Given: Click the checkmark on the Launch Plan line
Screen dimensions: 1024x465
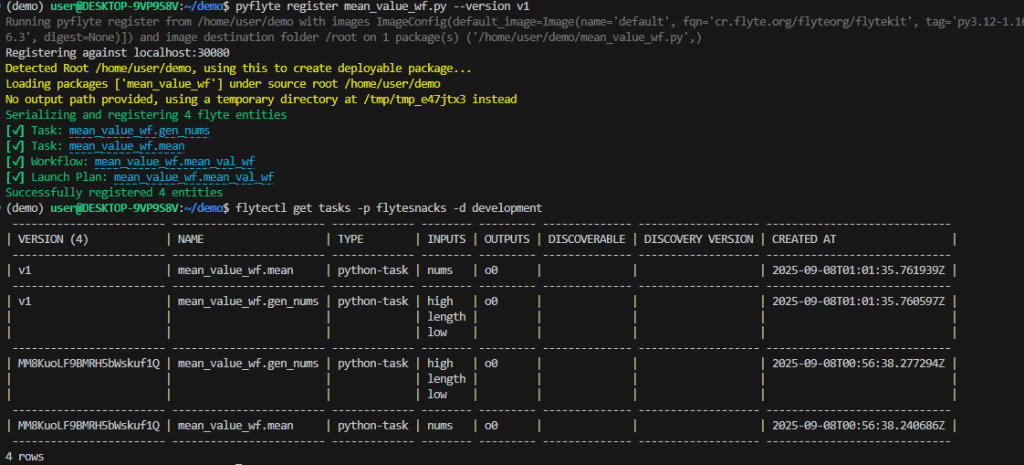Looking at the screenshot, I should (x=15, y=177).
